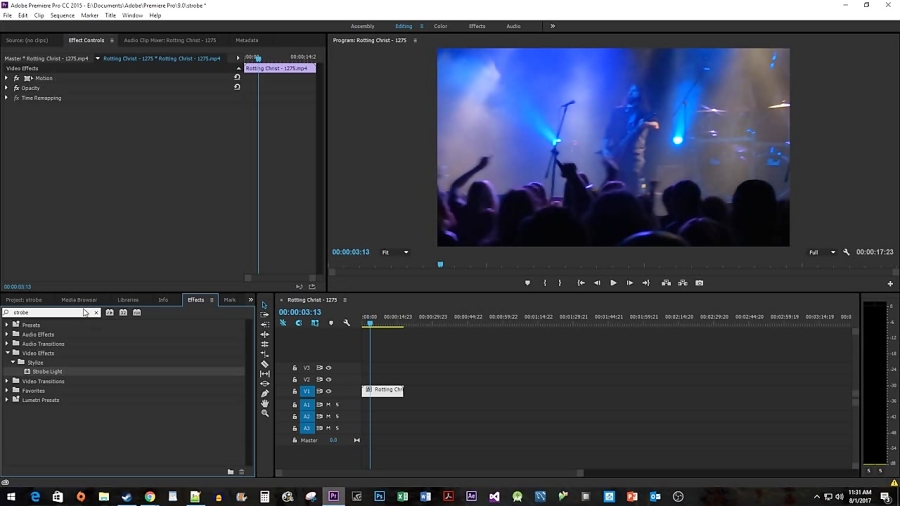The image size is (900, 506).
Task: Reset the Opacity effect parameters
Action: coord(237,87)
